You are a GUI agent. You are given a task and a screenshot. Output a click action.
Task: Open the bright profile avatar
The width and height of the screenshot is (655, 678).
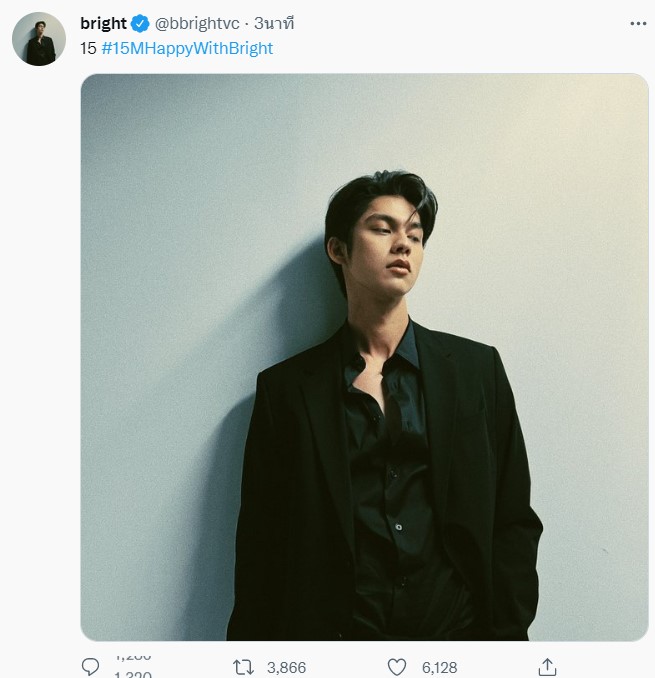pyautogui.click(x=40, y=39)
